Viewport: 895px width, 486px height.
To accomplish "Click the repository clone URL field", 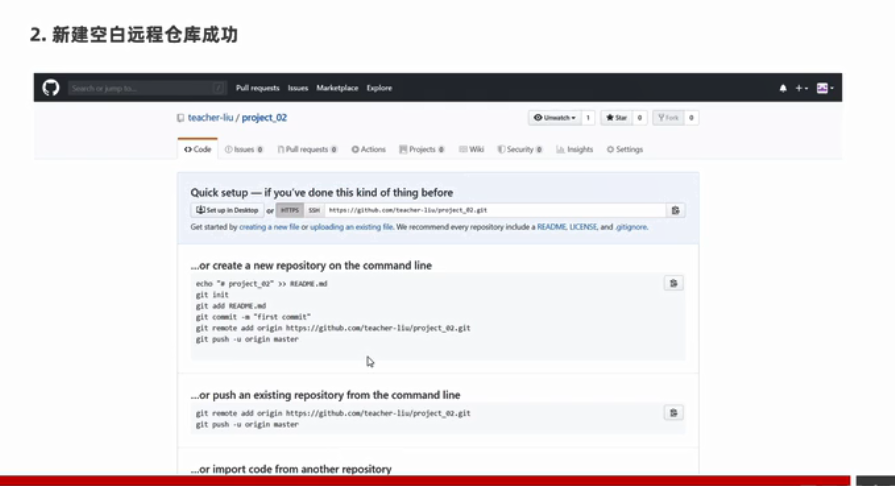I will (x=495, y=210).
